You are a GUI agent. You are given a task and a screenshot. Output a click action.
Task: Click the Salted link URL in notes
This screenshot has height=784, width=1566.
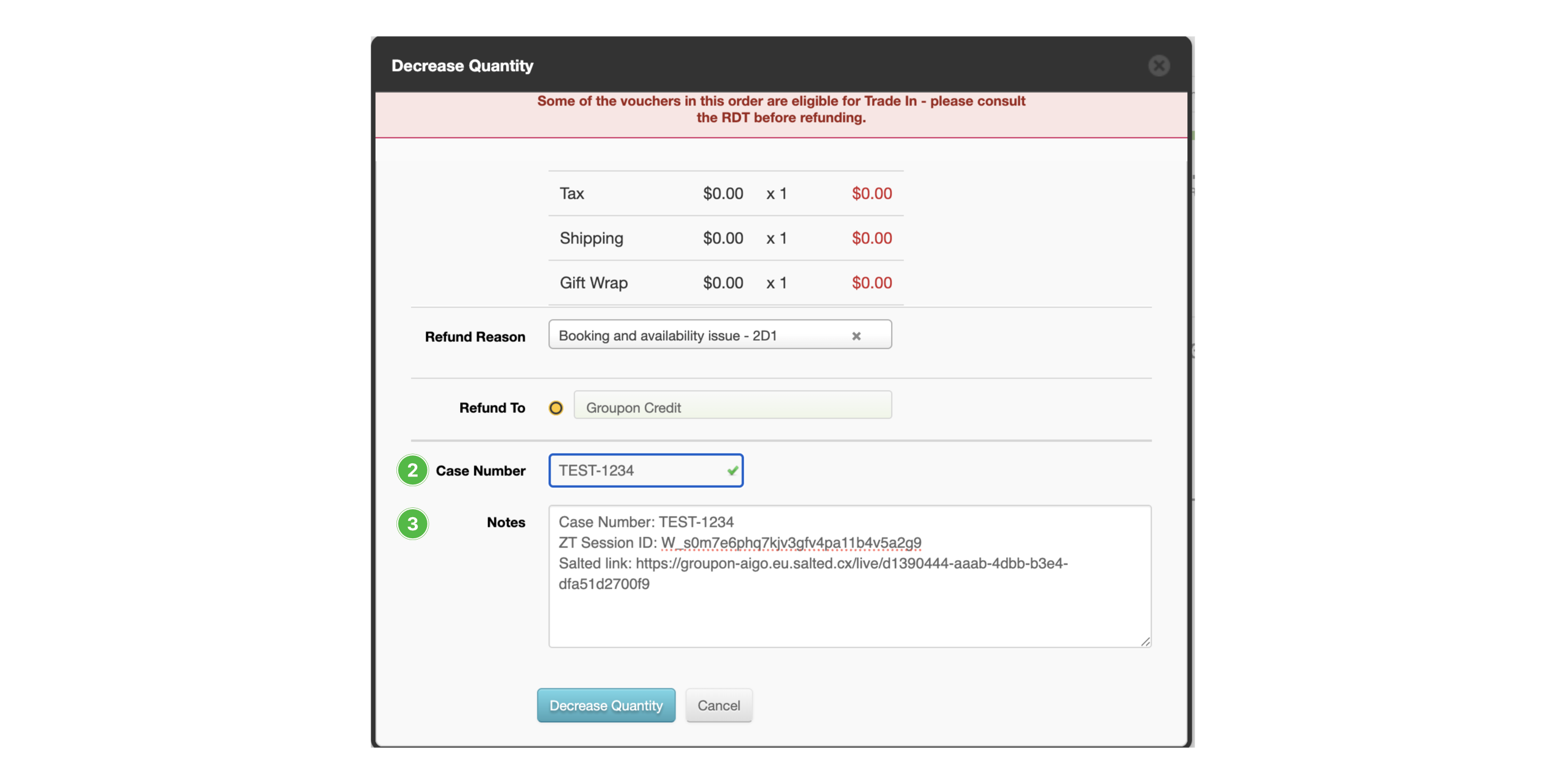[851, 564]
